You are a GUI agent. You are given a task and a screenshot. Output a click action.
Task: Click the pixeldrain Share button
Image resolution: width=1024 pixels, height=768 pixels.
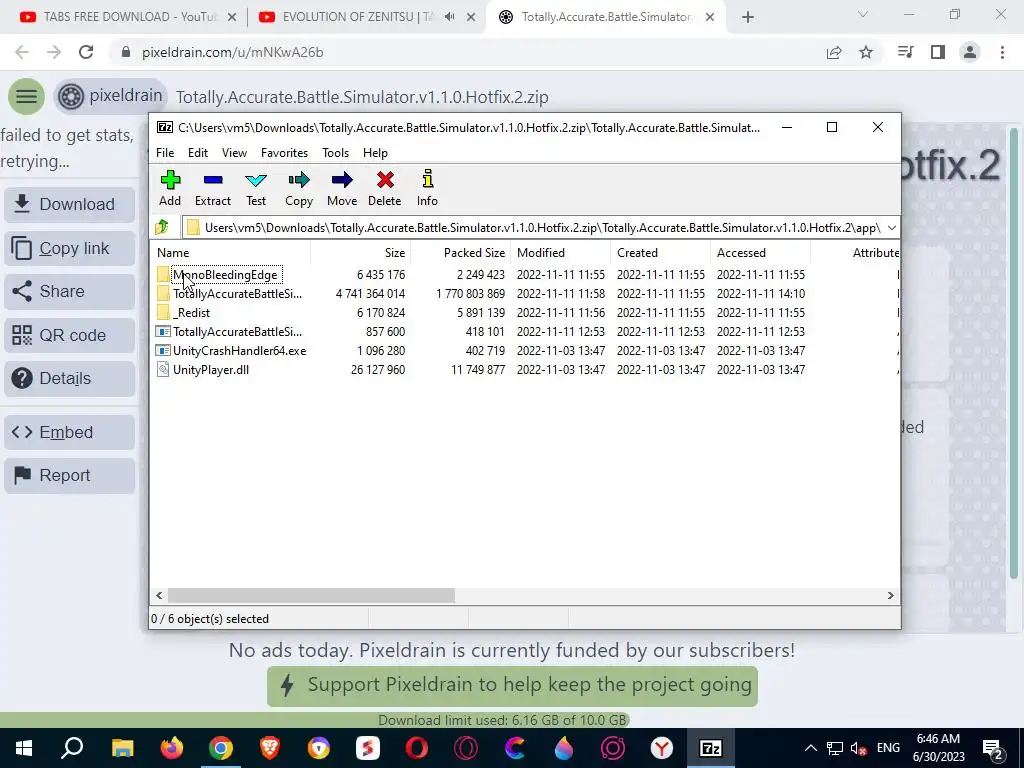tap(69, 291)
